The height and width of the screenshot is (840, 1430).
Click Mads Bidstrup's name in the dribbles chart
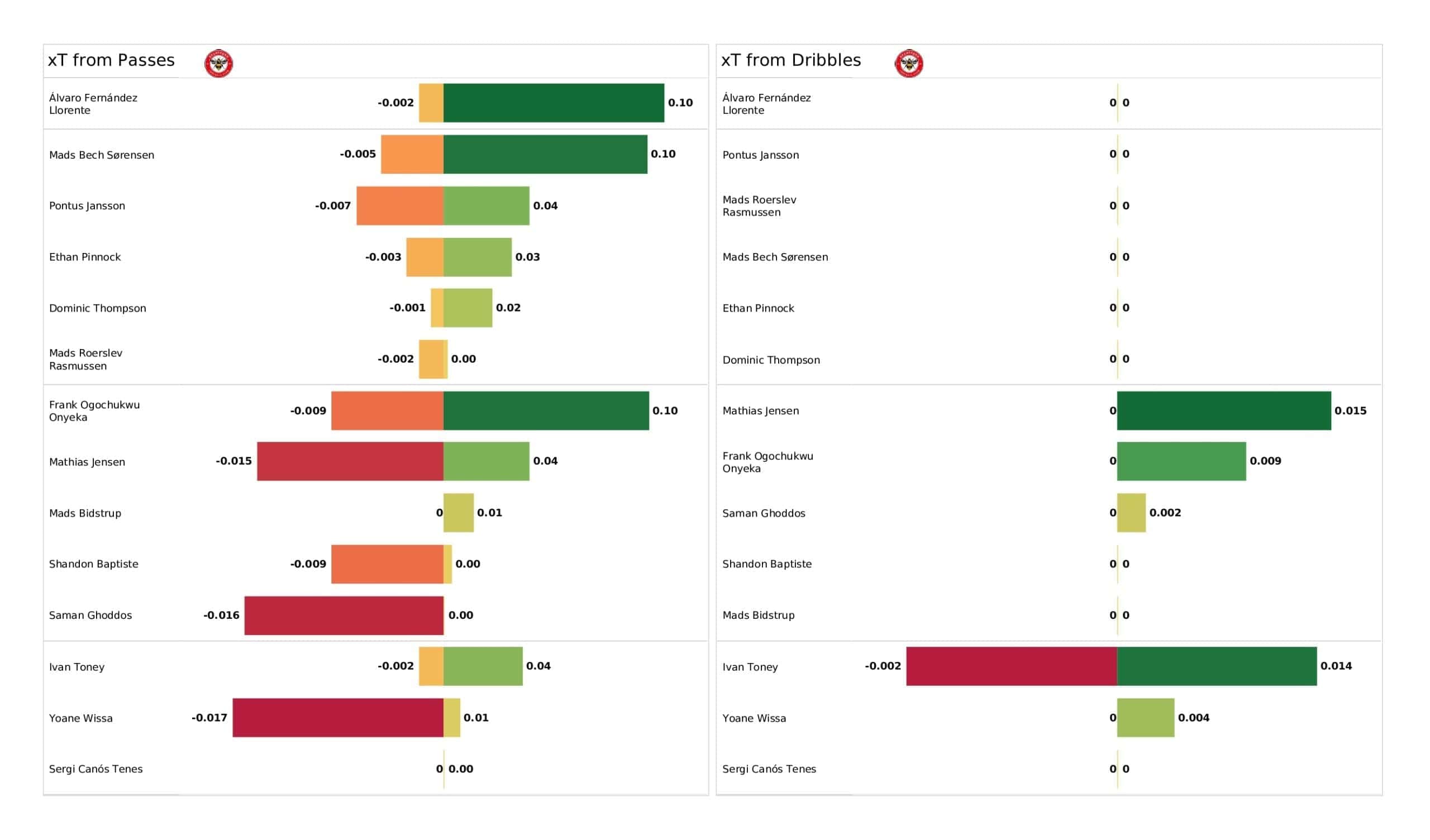pos(758,615)
